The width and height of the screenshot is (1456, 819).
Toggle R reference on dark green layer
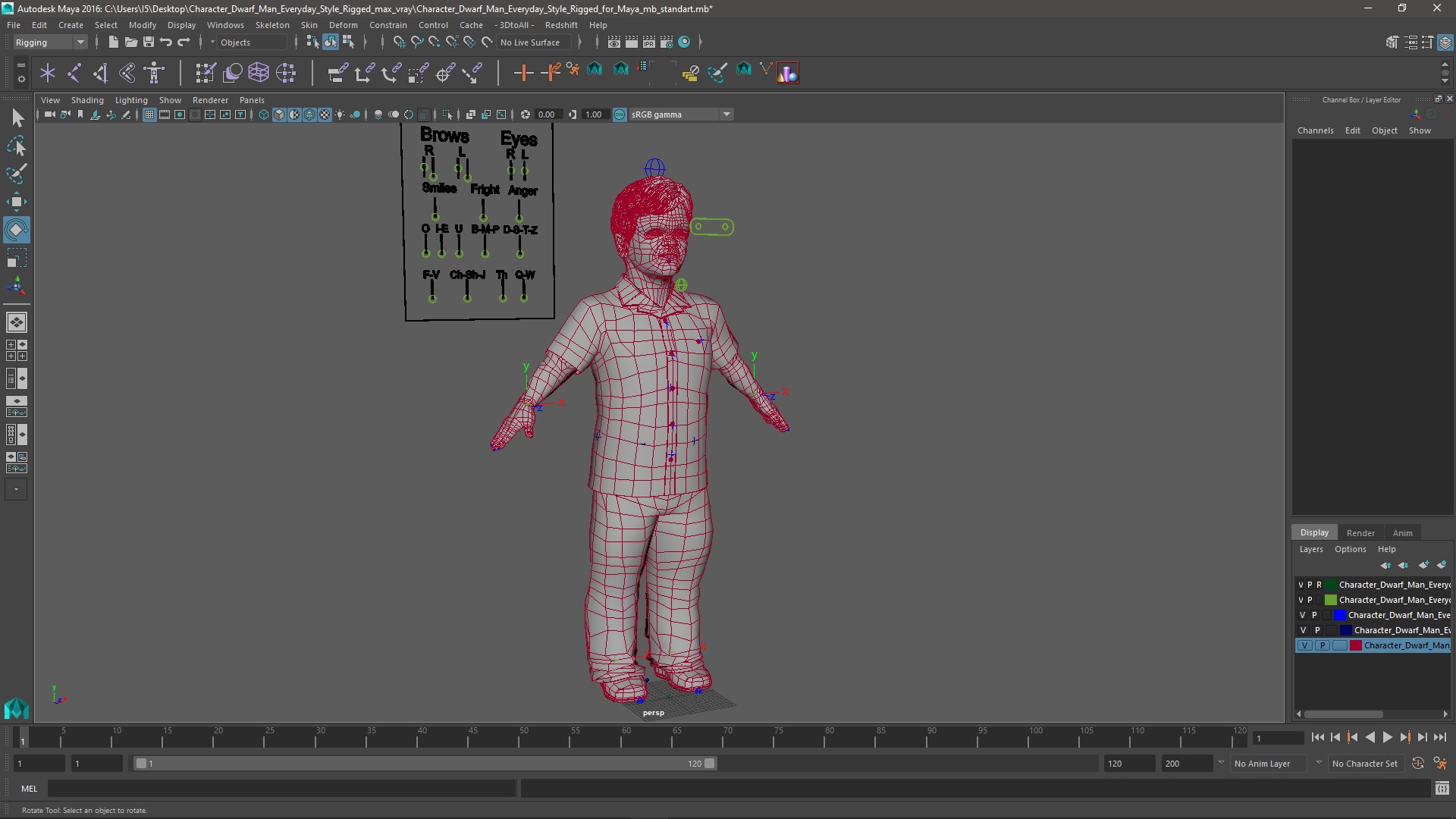tap(1319, 585)
